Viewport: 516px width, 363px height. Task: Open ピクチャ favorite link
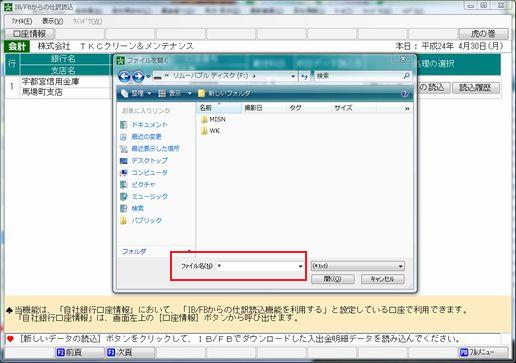pyautogui.click(x=138, y=185)
